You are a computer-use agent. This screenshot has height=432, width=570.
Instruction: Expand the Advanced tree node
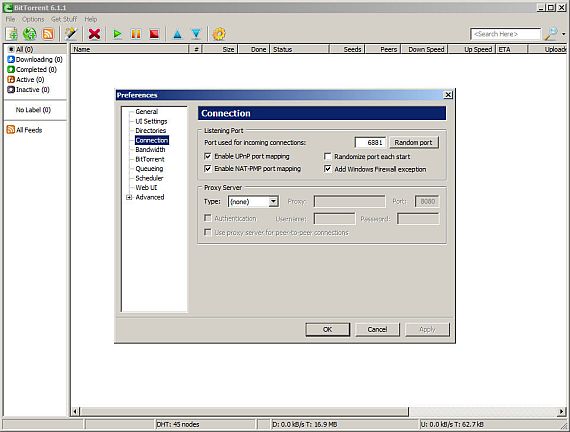click(129, 197)
